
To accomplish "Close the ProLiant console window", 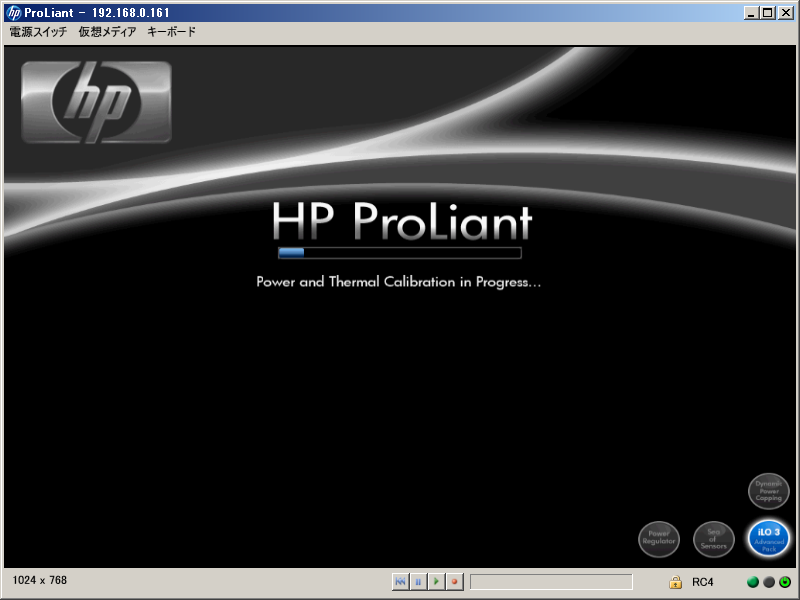I will 785,13.
